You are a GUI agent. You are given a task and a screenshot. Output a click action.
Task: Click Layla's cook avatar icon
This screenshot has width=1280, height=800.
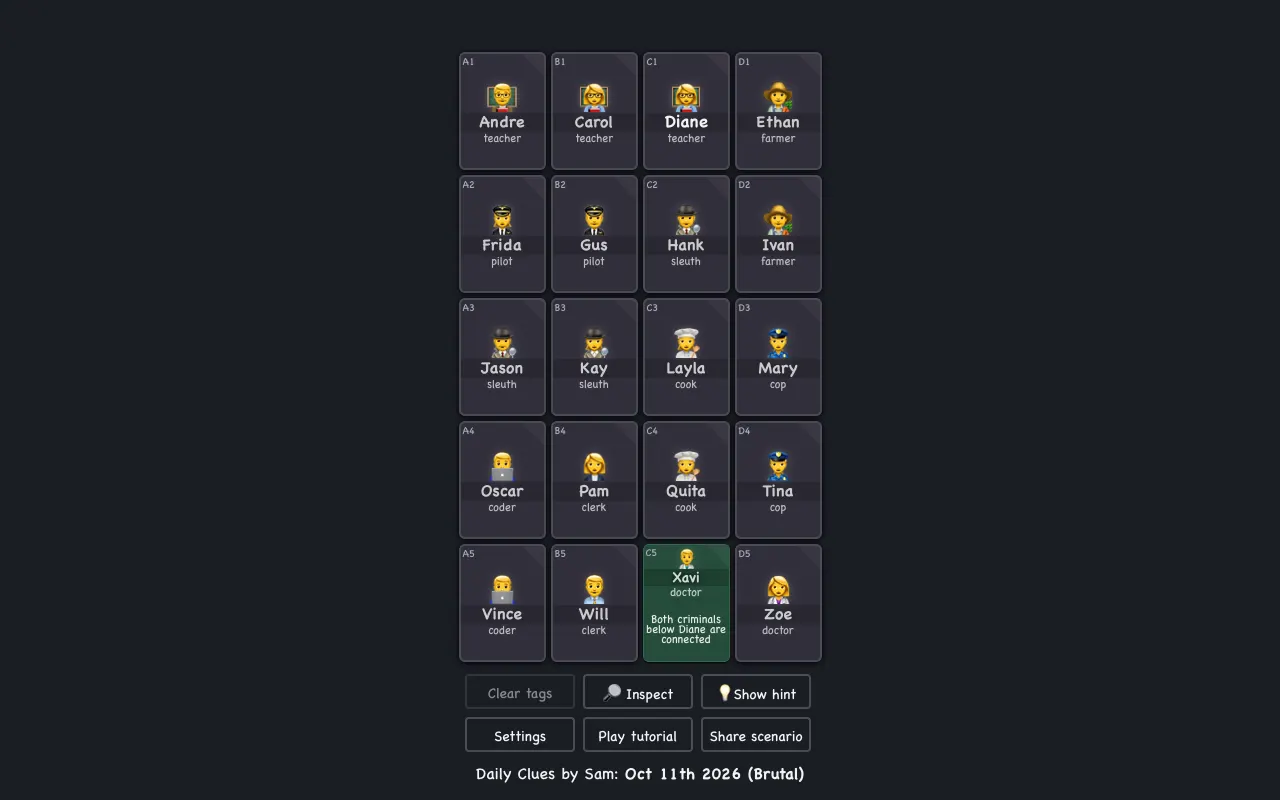[x=686, y=343]
